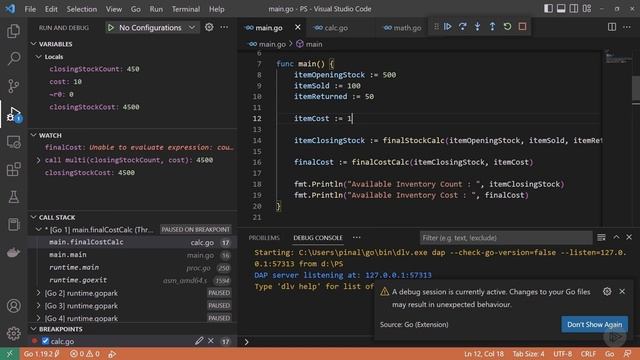Click the debug Step Into button
This screenshot has width=640, height=360.
tap(477, 27)
